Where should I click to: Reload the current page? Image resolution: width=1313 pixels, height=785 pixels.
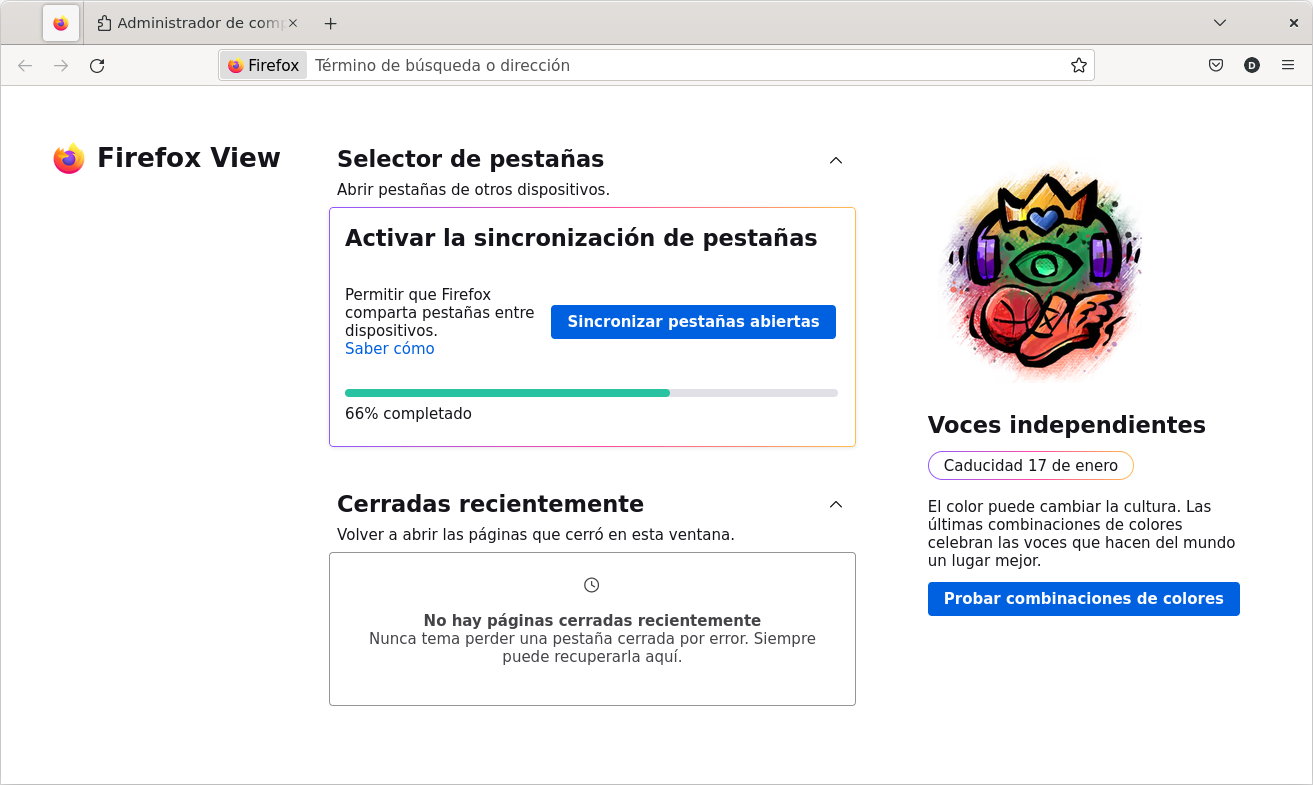click(97, 66)
